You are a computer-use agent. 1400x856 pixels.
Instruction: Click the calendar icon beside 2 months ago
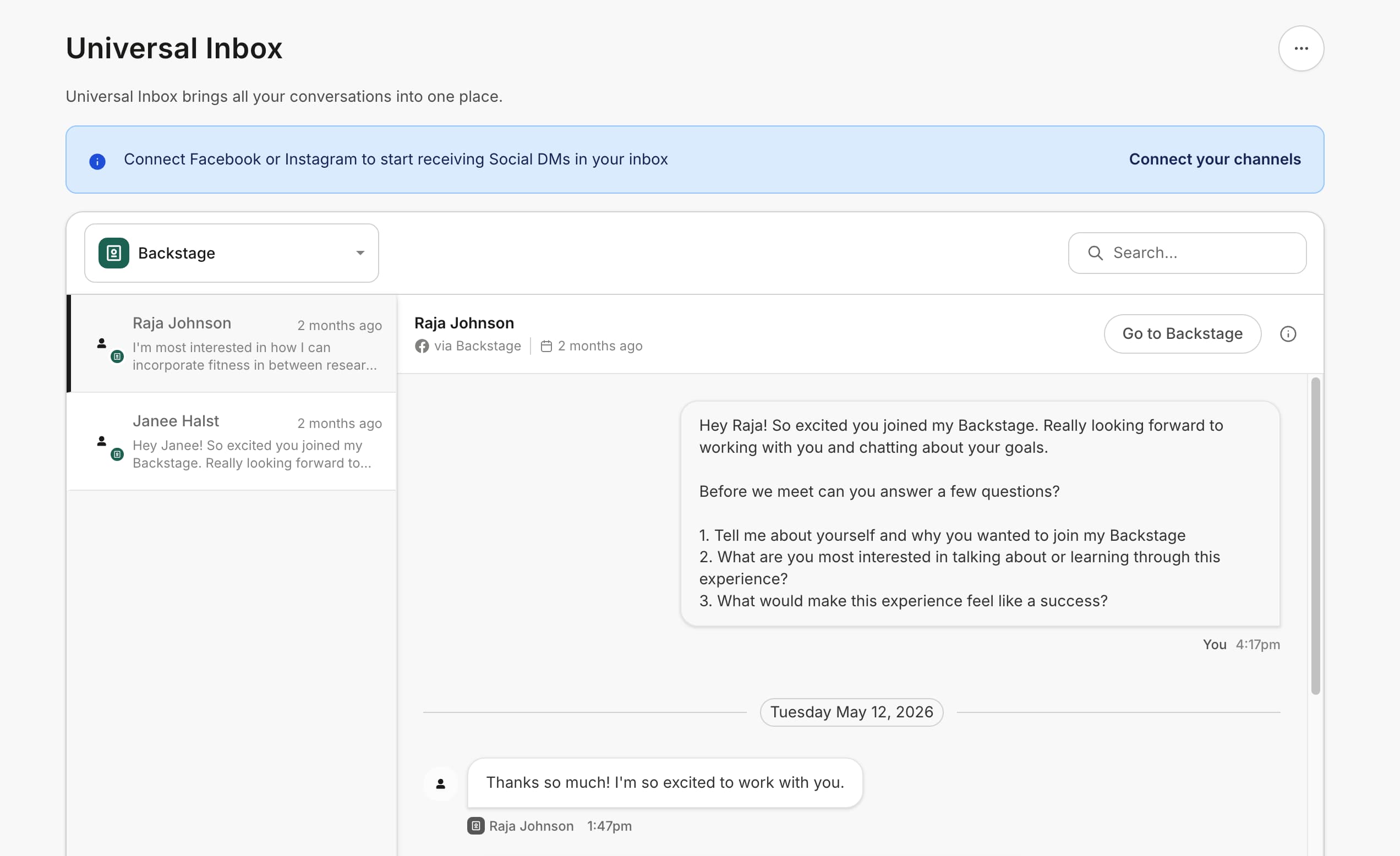coord(546,346)
